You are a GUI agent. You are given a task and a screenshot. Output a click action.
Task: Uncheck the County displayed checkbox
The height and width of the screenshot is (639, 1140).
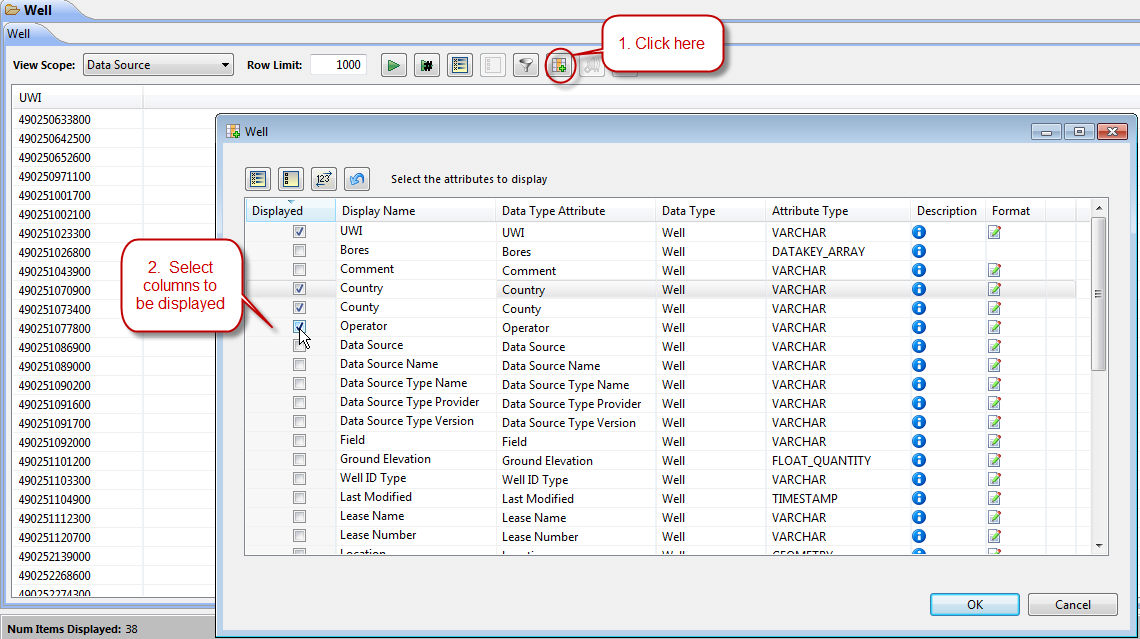pos(299,308)
